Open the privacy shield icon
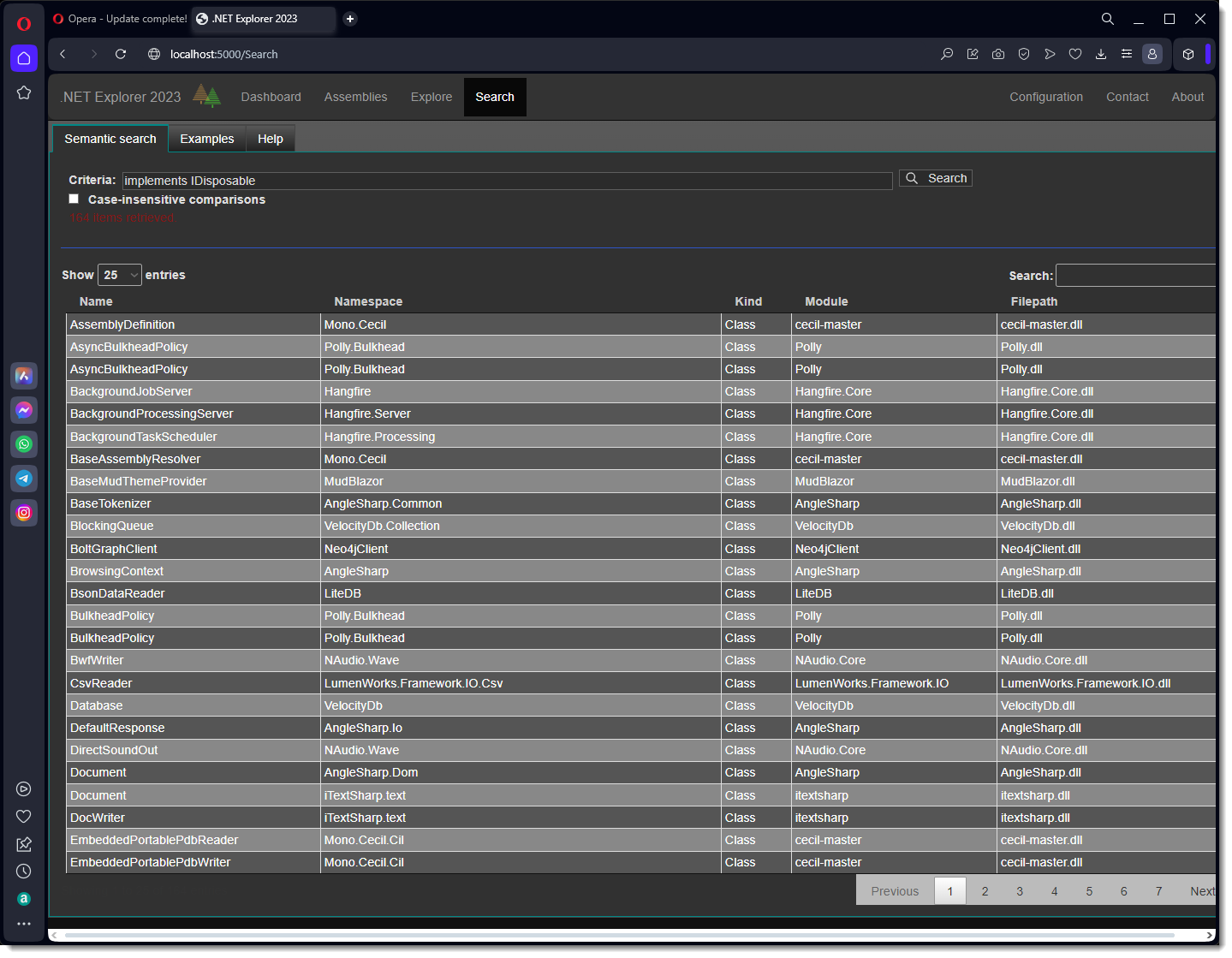 [1024, 54]
